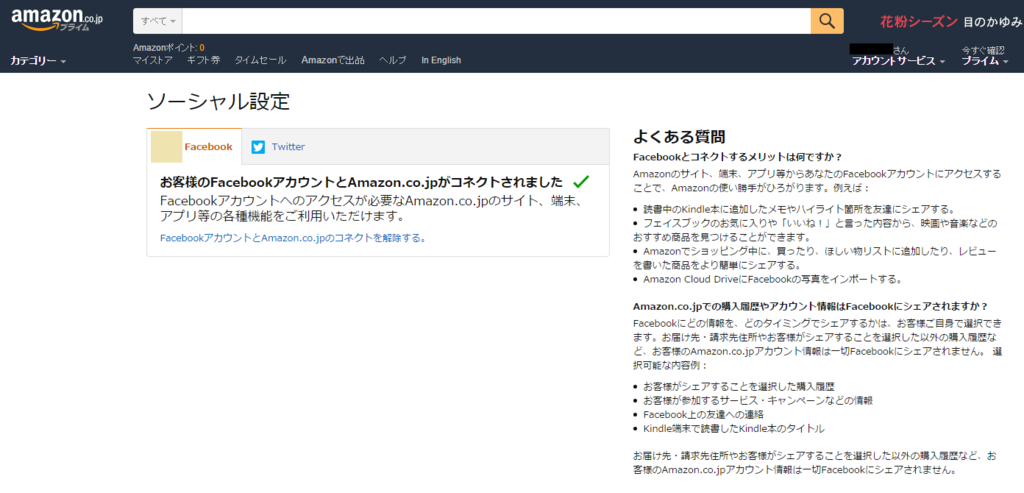Click the 花粉シーズン 目のかゆみ banner
Viewport: 1024px width, 493px height.
pyautogui.click(x=951, y=22)
